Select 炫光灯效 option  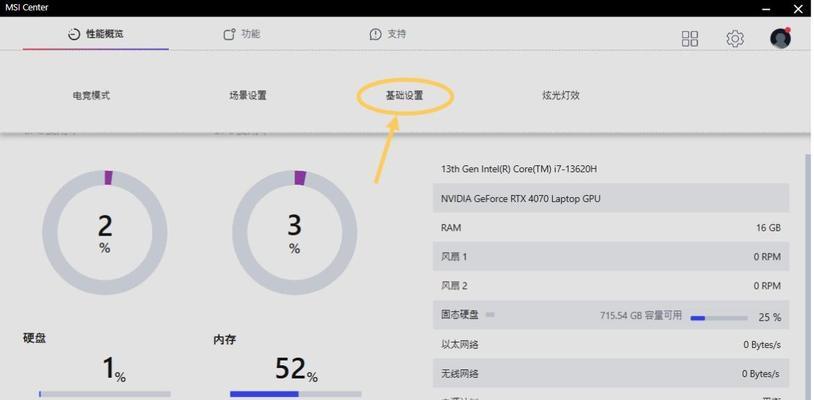tap(561, 95)
